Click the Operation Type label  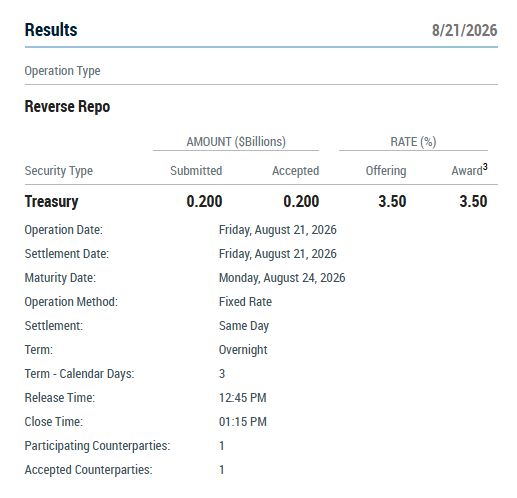[62, 71]
